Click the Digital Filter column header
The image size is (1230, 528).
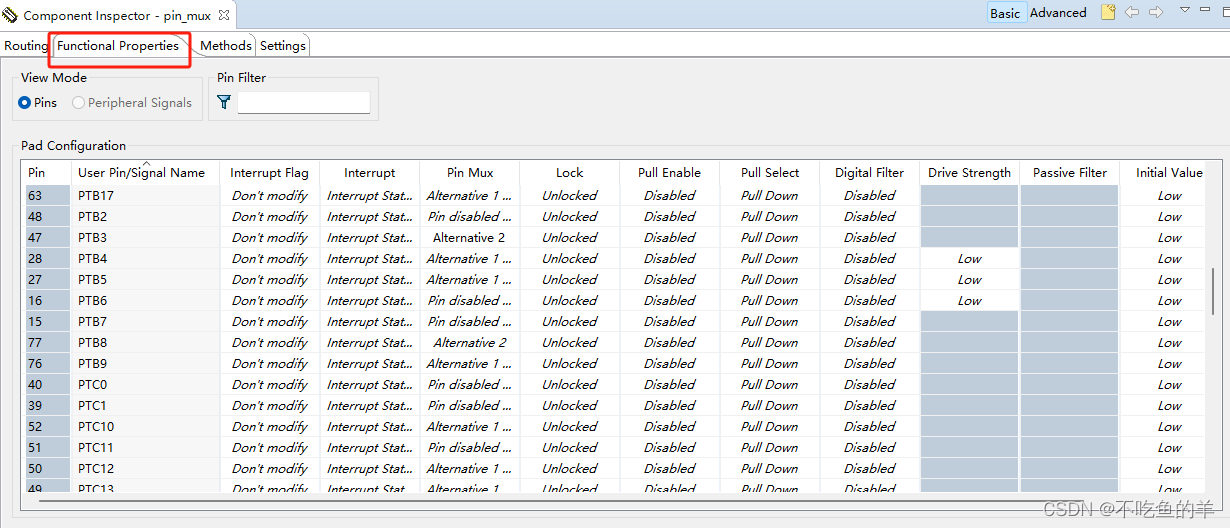(869, 172)
